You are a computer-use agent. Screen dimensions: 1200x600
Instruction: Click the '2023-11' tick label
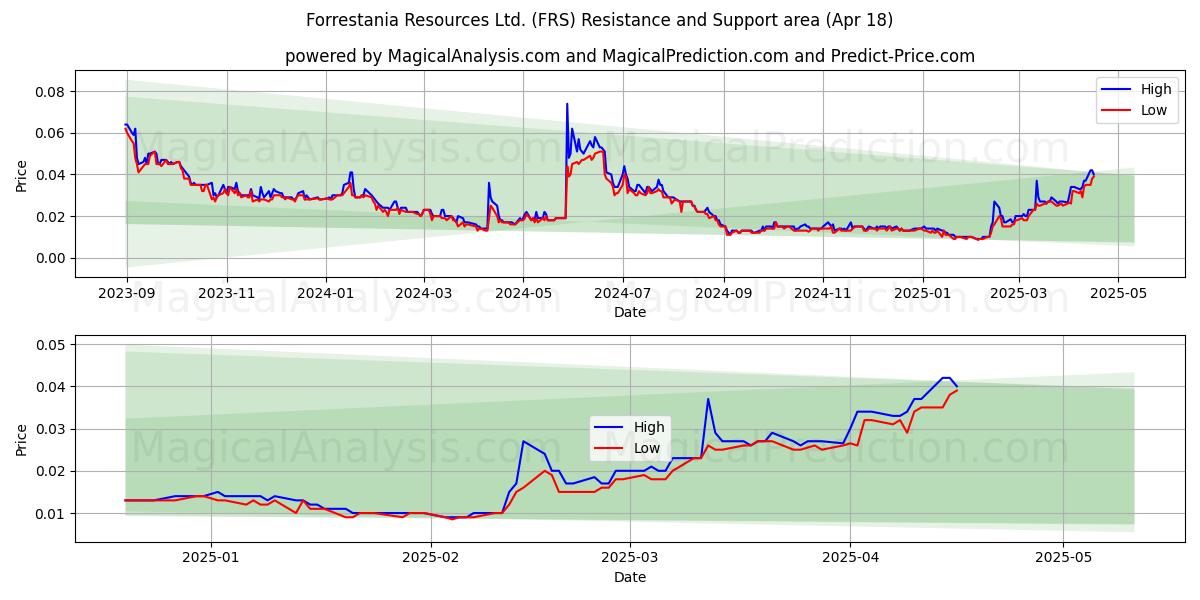tap(226, 294)
